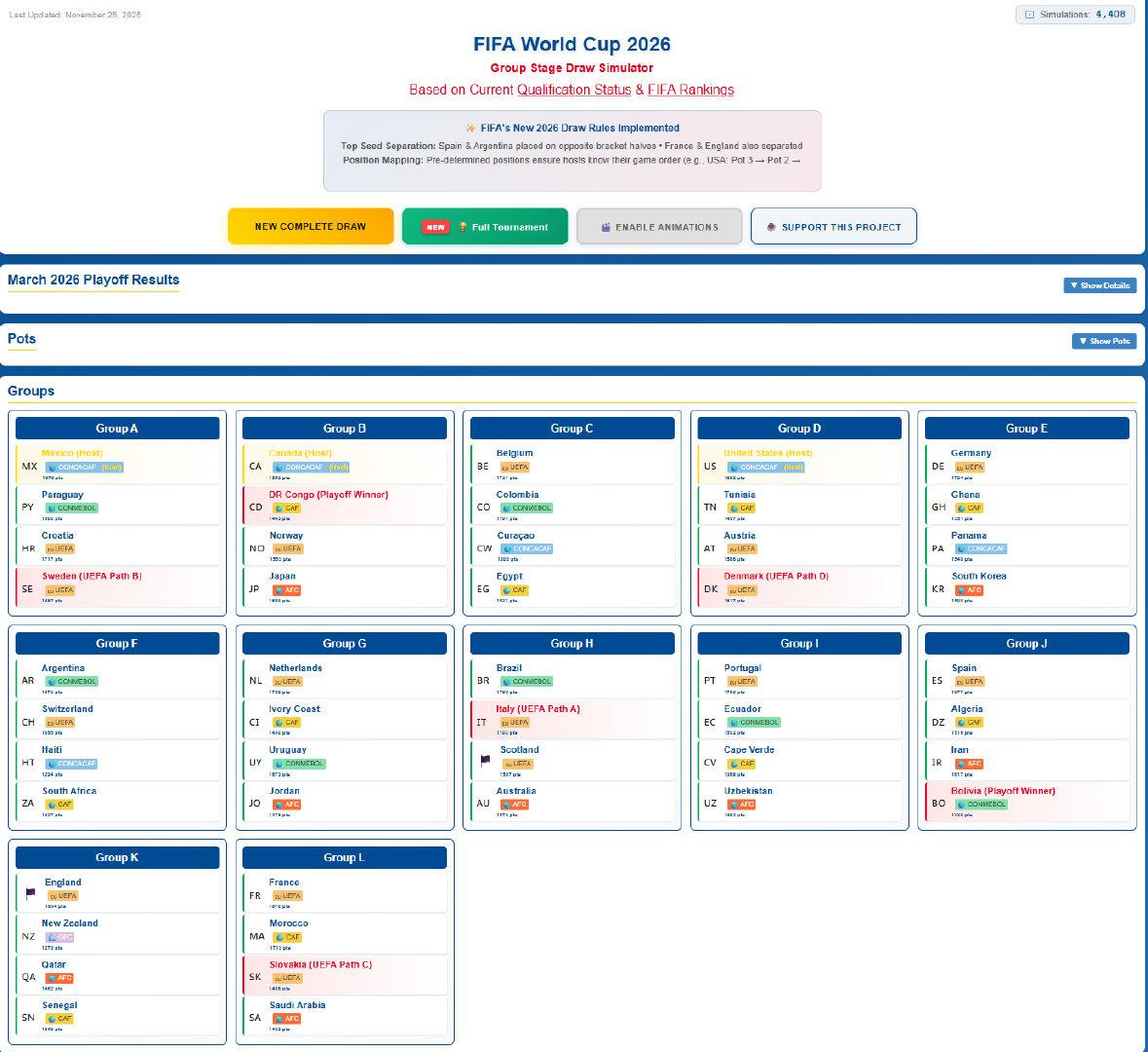Screen dimensions: 1148x1052
Task: Click team name Norway in Group B
Action: (x=285, y=536)
